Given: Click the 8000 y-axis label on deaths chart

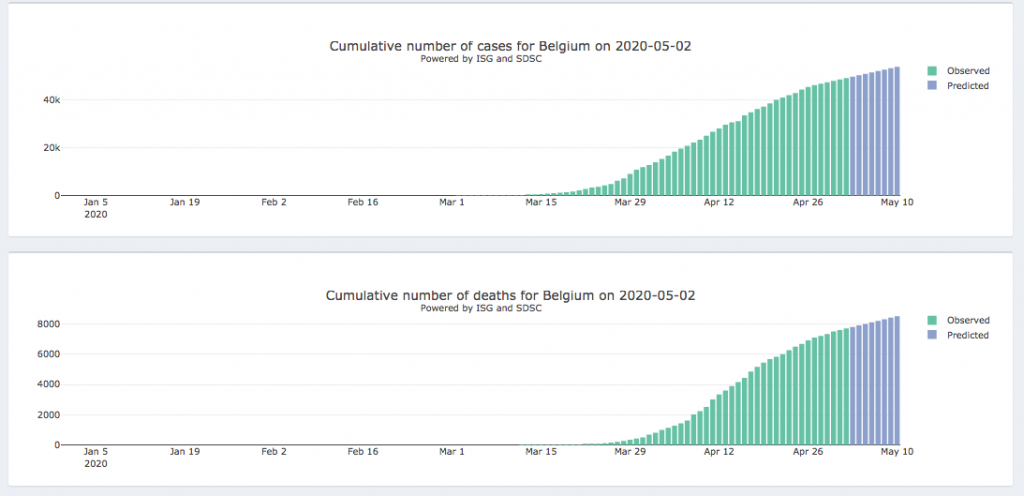Looking at the screenshot, I should (x=51, y=324).
